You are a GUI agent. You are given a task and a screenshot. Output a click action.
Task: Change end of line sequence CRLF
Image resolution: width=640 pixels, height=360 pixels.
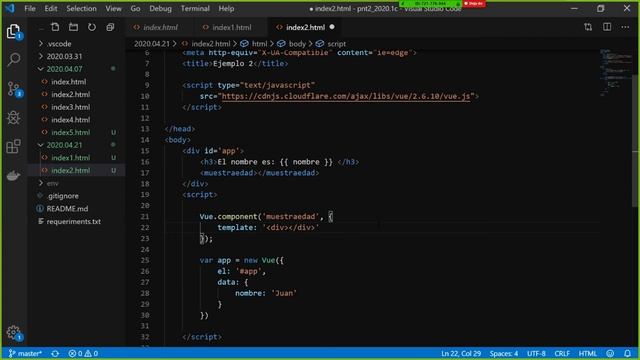click(562, 353)
